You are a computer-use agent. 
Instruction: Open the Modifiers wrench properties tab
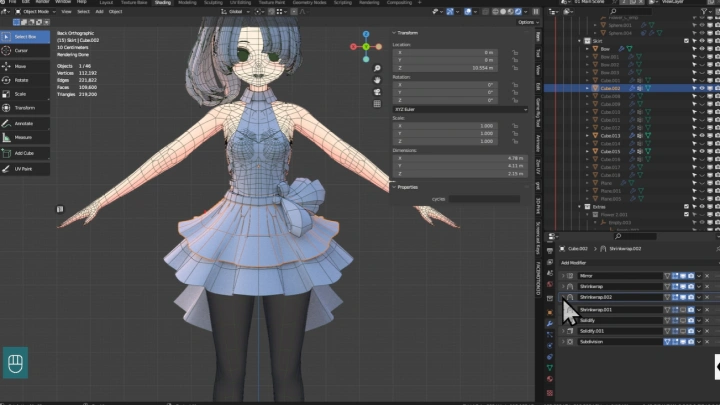pyautogui.click(x=549, y=324)
